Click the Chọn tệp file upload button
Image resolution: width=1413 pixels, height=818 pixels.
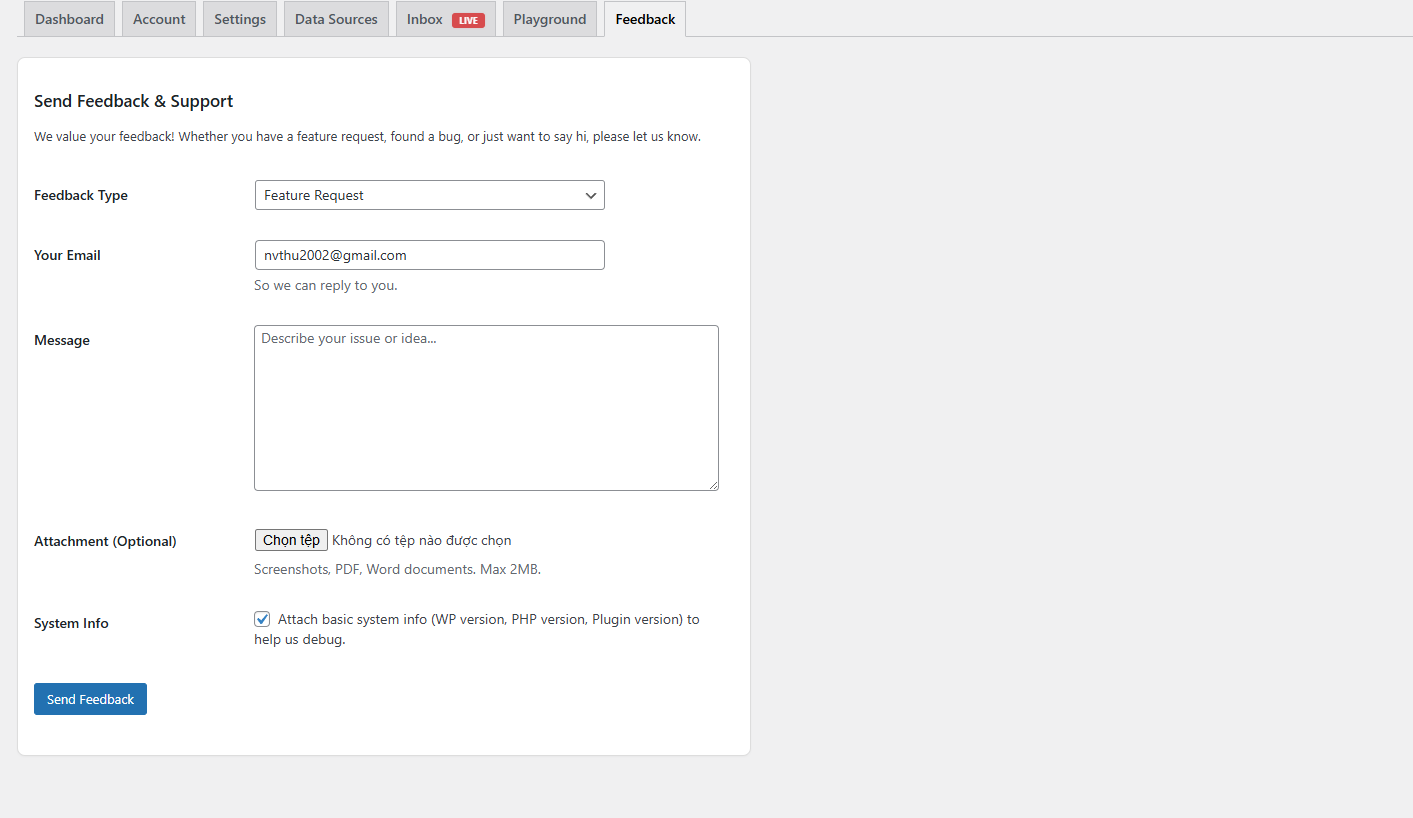[291, 539]
